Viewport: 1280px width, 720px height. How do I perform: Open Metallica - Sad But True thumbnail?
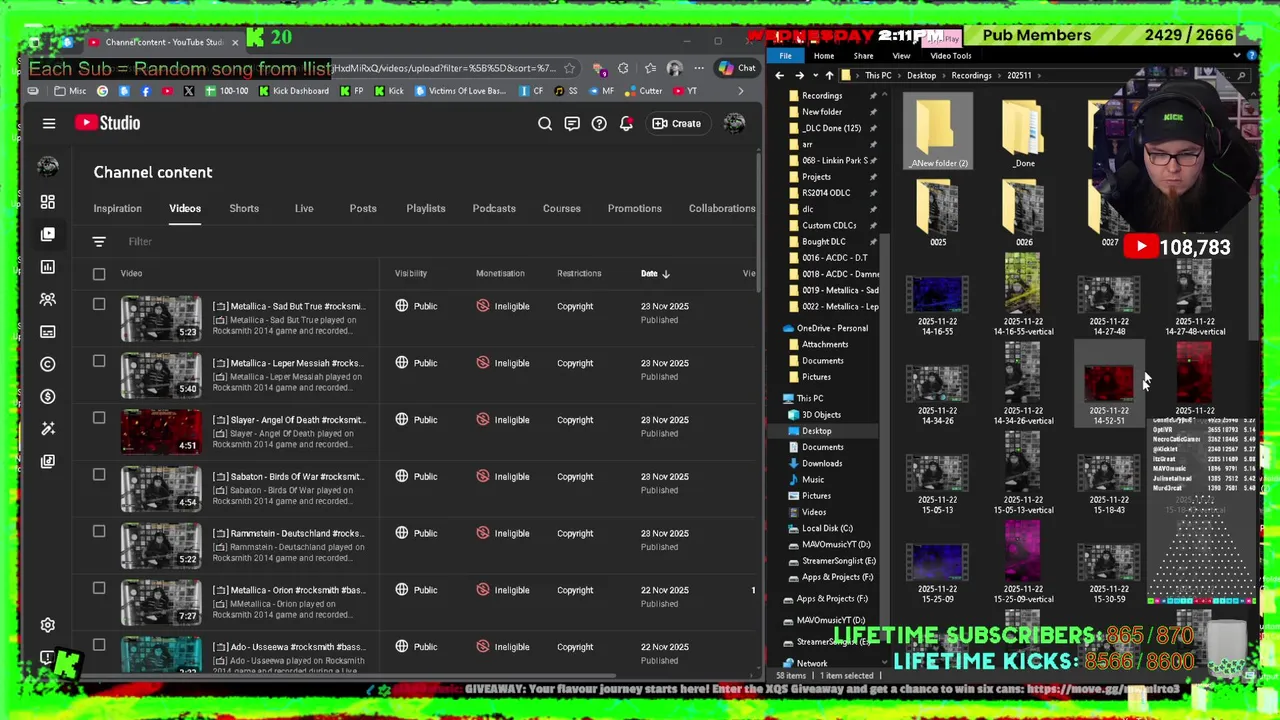pos(161,319)
